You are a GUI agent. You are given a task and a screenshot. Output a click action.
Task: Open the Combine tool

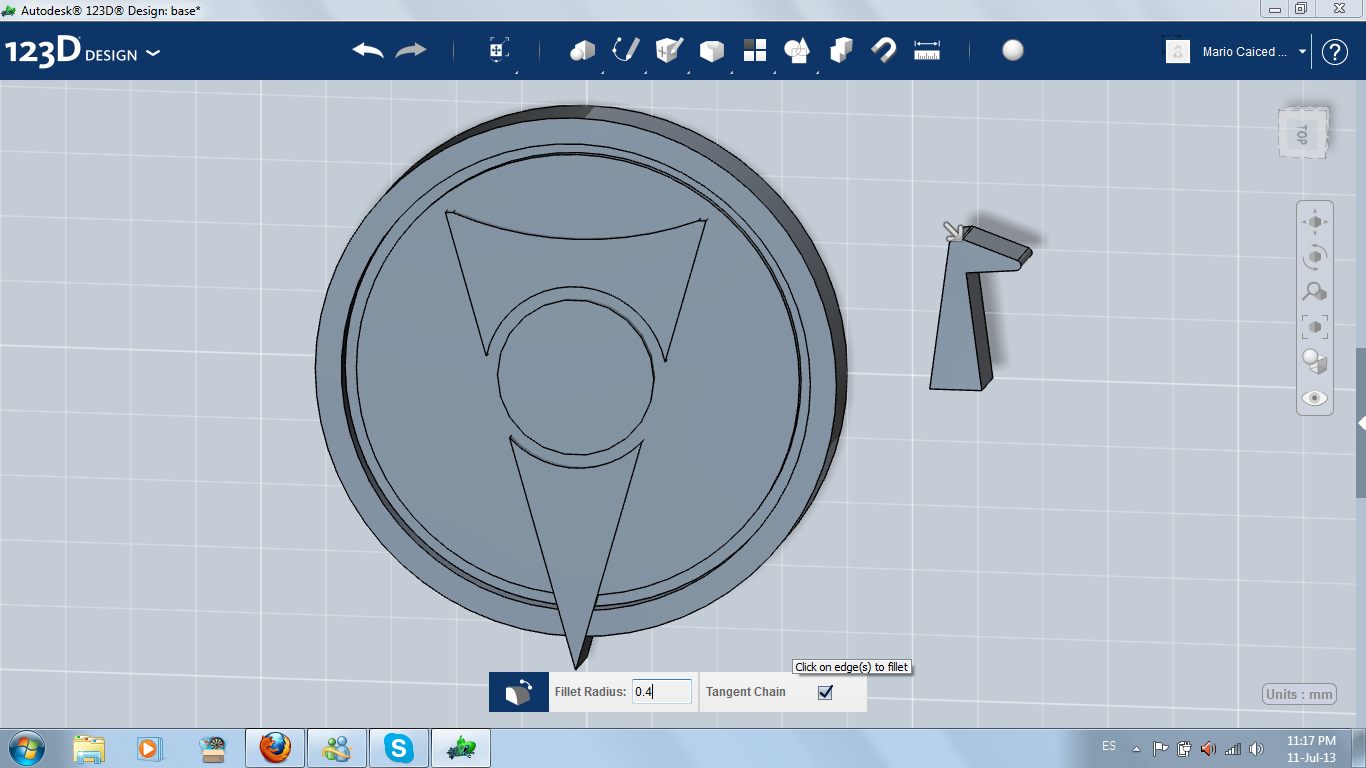pyautogui.click(x=841, y=50)
